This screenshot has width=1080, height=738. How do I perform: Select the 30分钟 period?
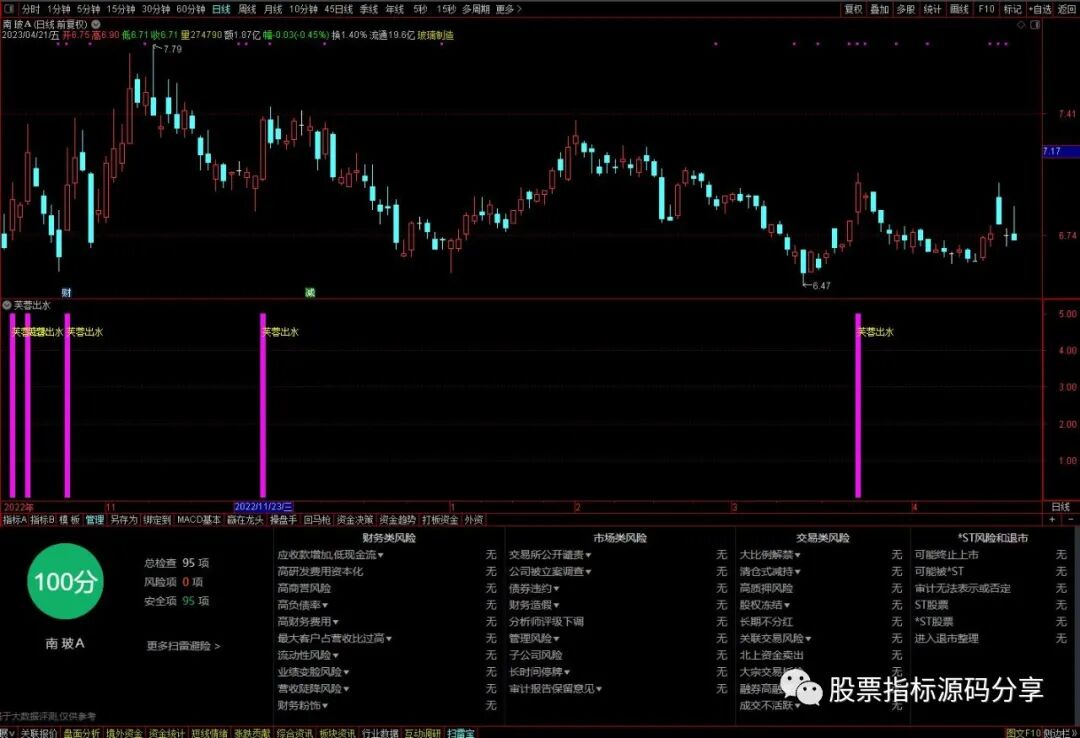(x=156, y=9)
